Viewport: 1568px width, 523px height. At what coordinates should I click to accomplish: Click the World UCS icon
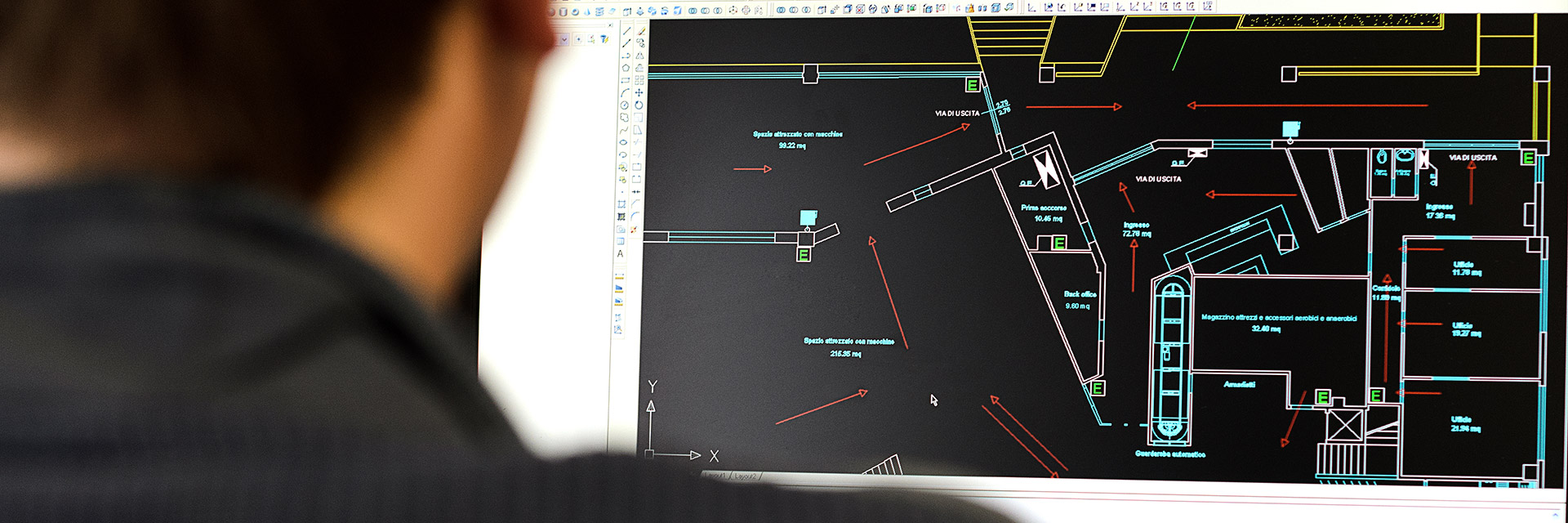[x=1049, y=7]
